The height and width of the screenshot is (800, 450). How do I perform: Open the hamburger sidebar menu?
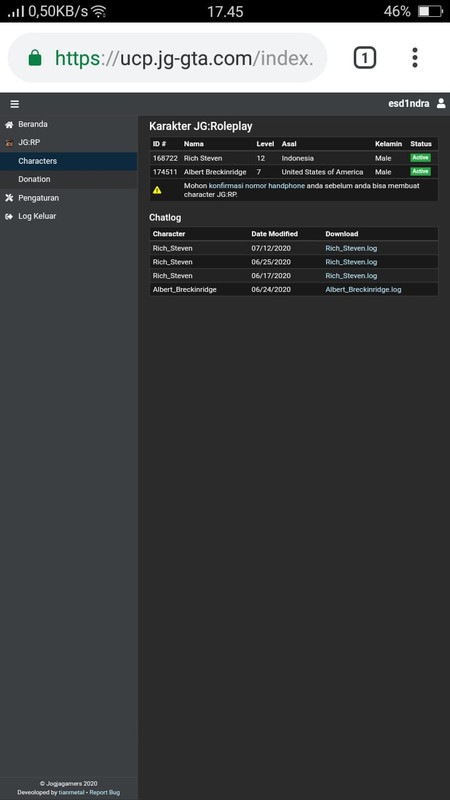click(x=15, y=104)
